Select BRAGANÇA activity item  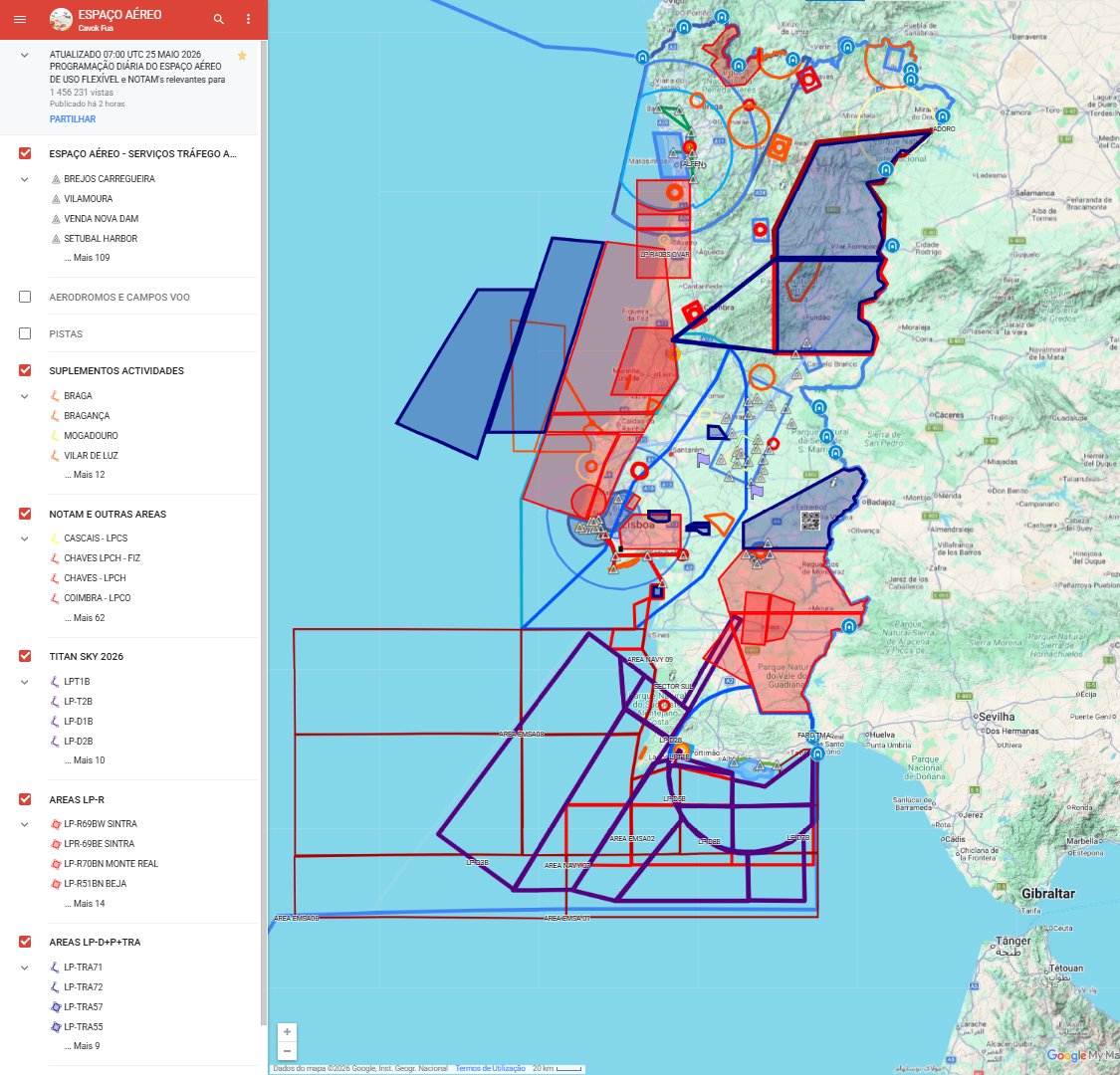tap(88, 416)
